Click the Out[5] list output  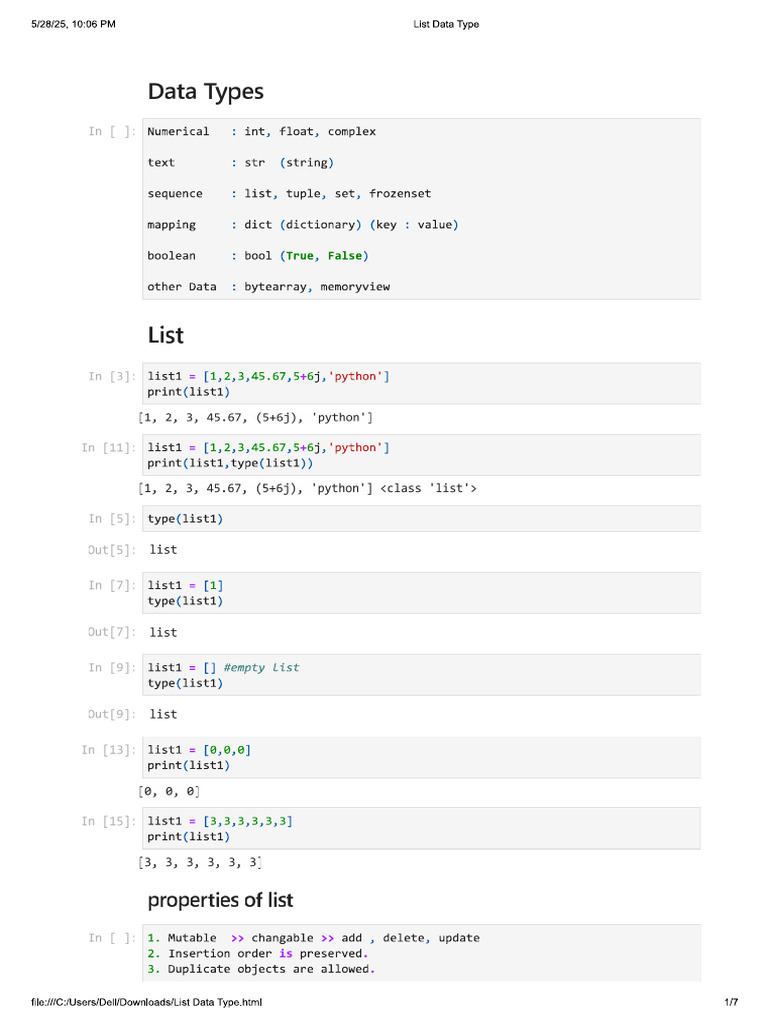click(x=163, y=550)
